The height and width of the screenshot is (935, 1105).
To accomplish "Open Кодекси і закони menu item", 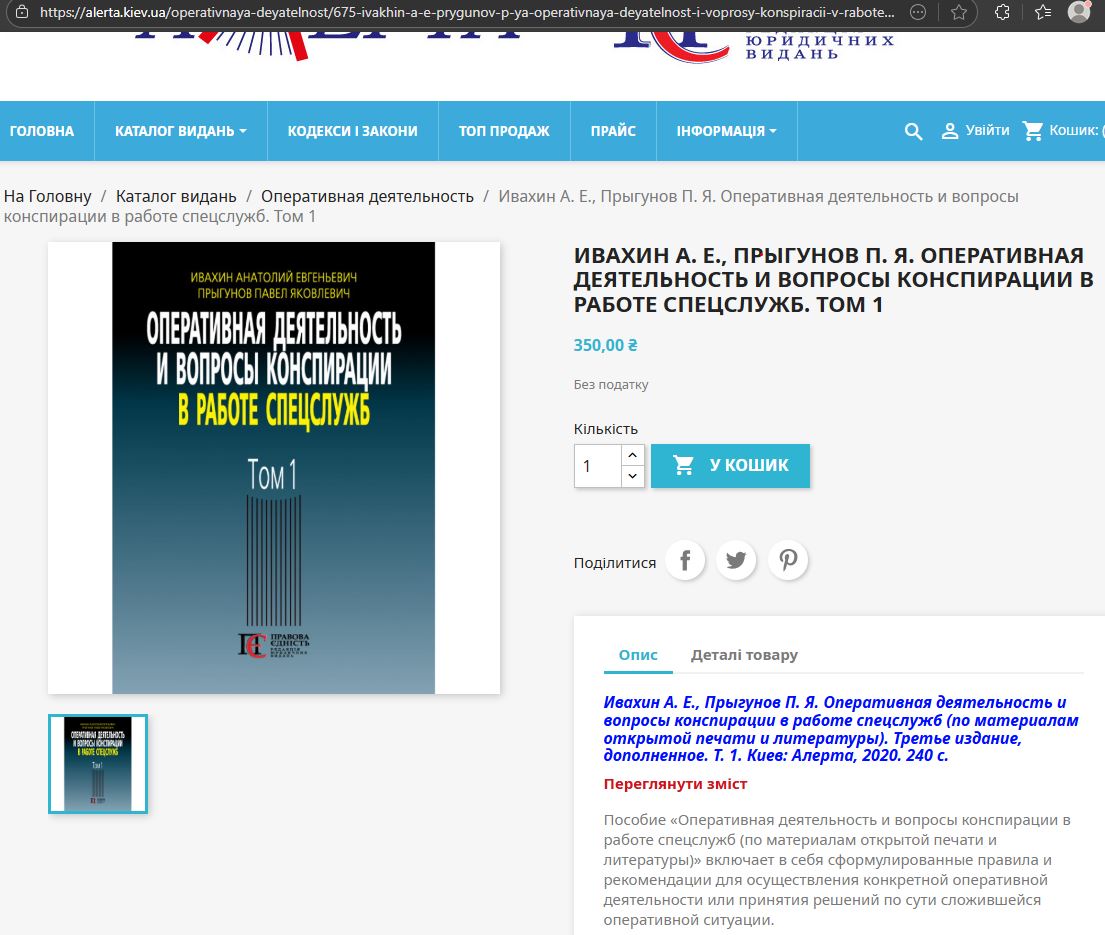I will (352, 131).
